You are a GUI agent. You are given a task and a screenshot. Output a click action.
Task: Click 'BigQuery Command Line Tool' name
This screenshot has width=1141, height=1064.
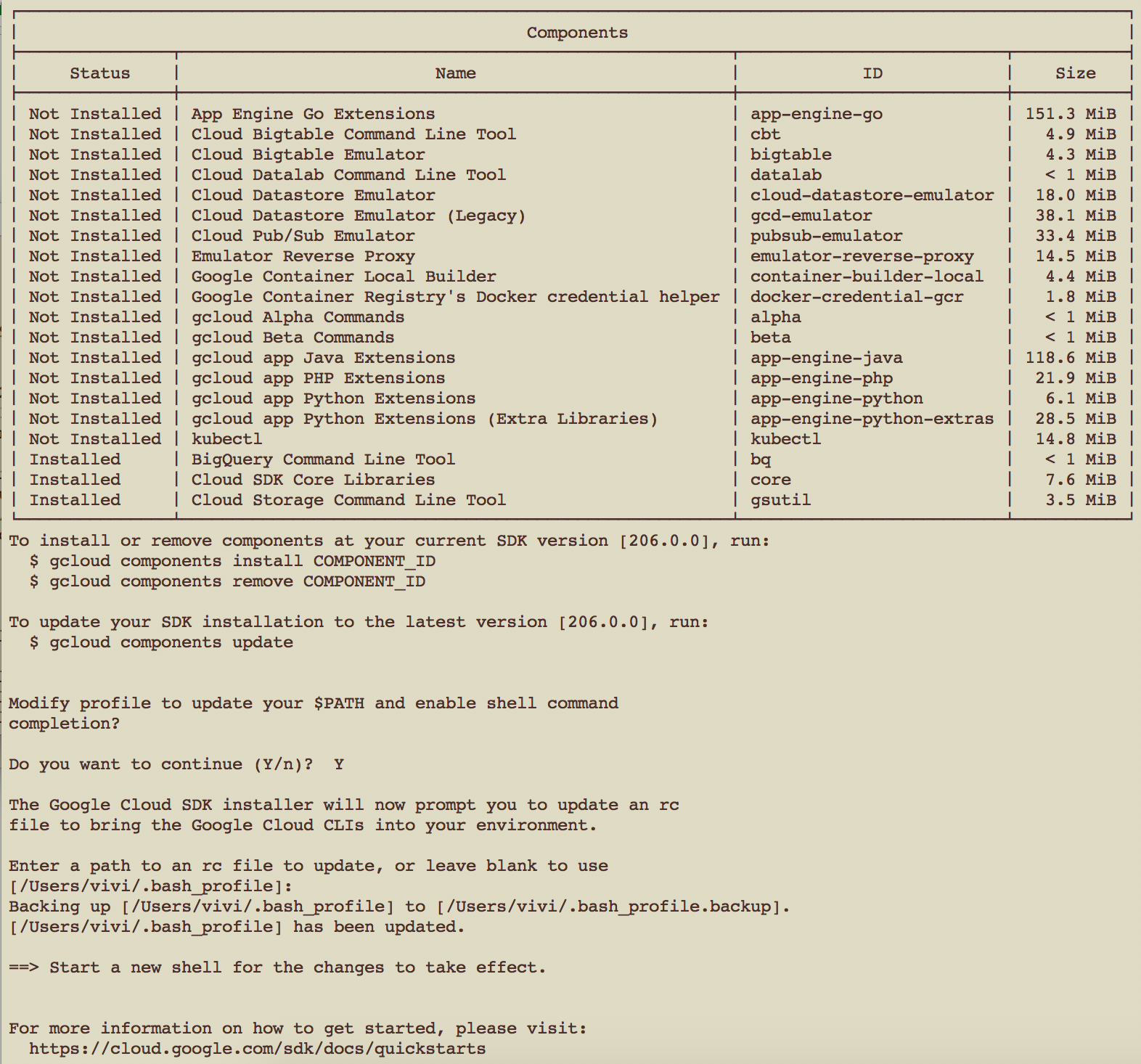[x=323, y=459]
